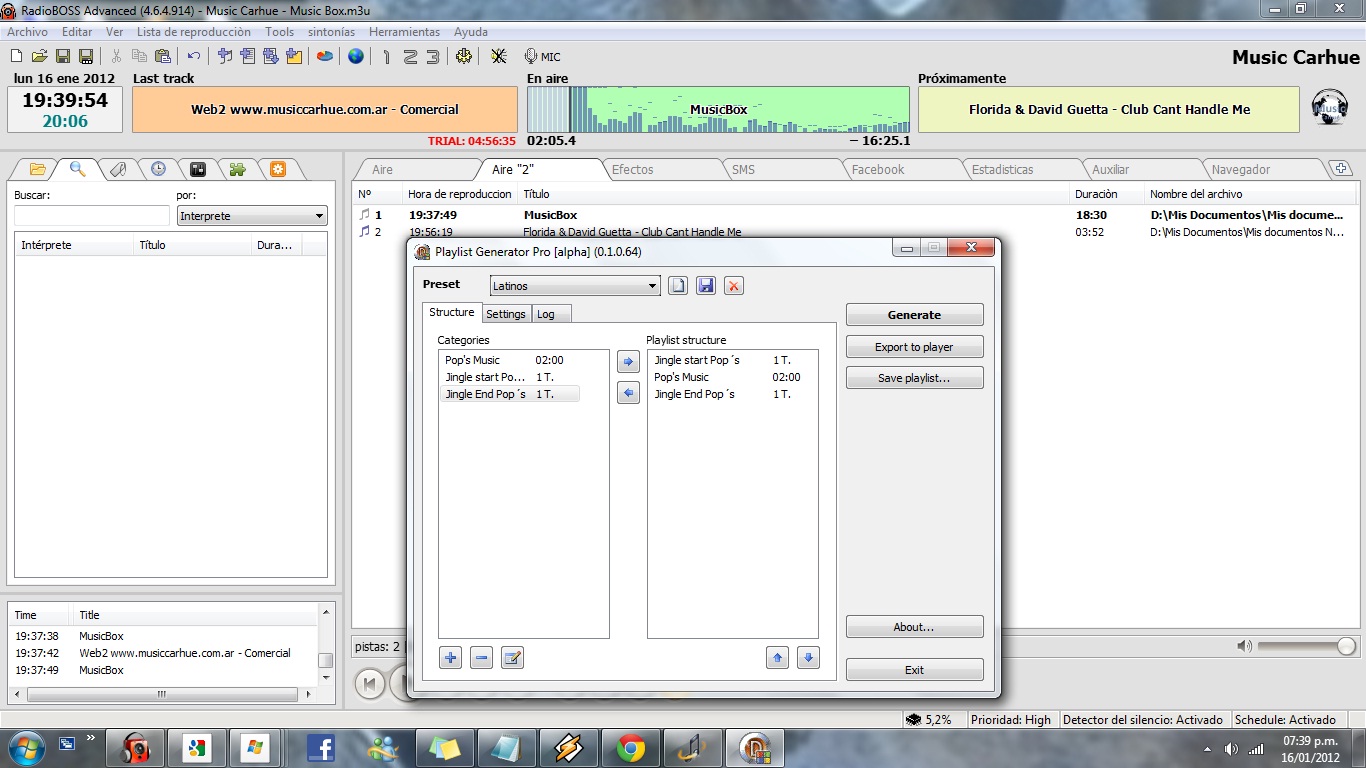
Task: Paste using the clipboard toolbar icon
Action: [163, 57]
